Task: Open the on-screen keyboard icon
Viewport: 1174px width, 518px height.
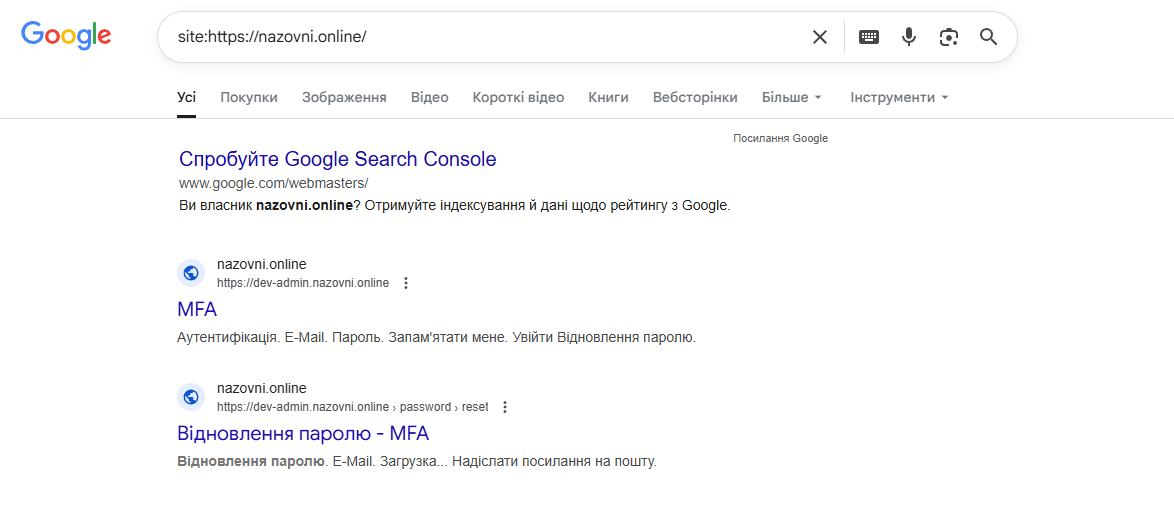Action: point(869,37)
